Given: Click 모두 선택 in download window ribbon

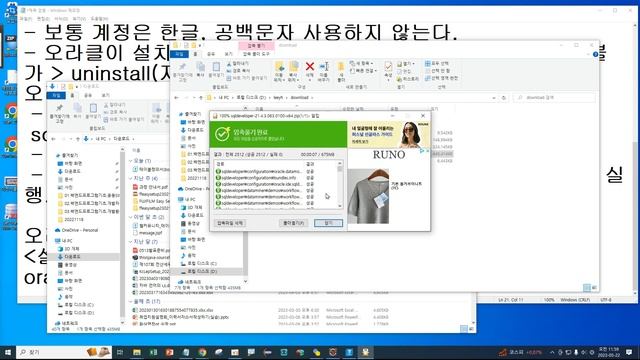Looking at the screenshot, I should [437, 64].
